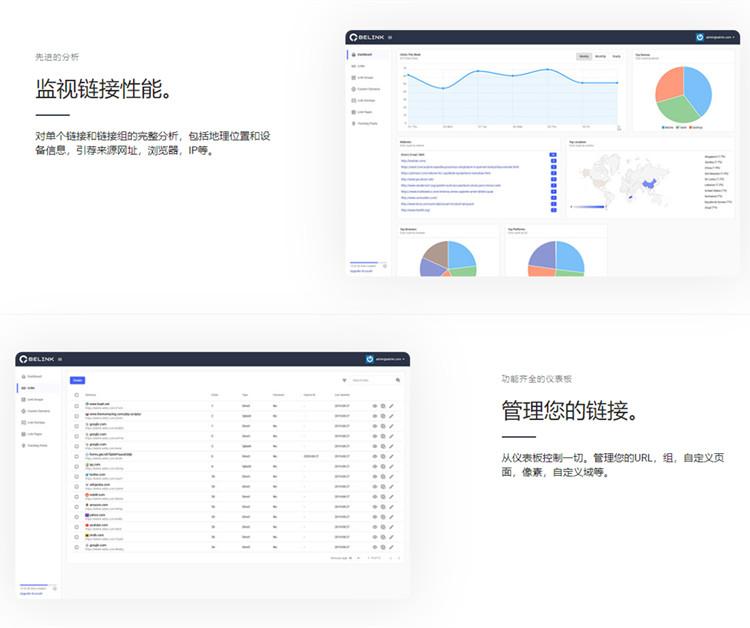Click the filter icon next to the table search field

point(345,380)
